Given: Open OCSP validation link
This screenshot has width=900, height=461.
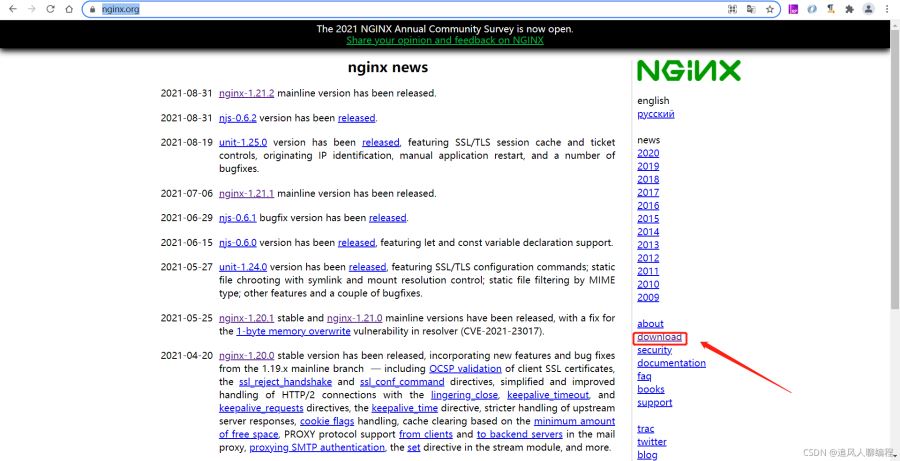Looking at the screenshot, I should pyautogui.click(x=465, y=369).
